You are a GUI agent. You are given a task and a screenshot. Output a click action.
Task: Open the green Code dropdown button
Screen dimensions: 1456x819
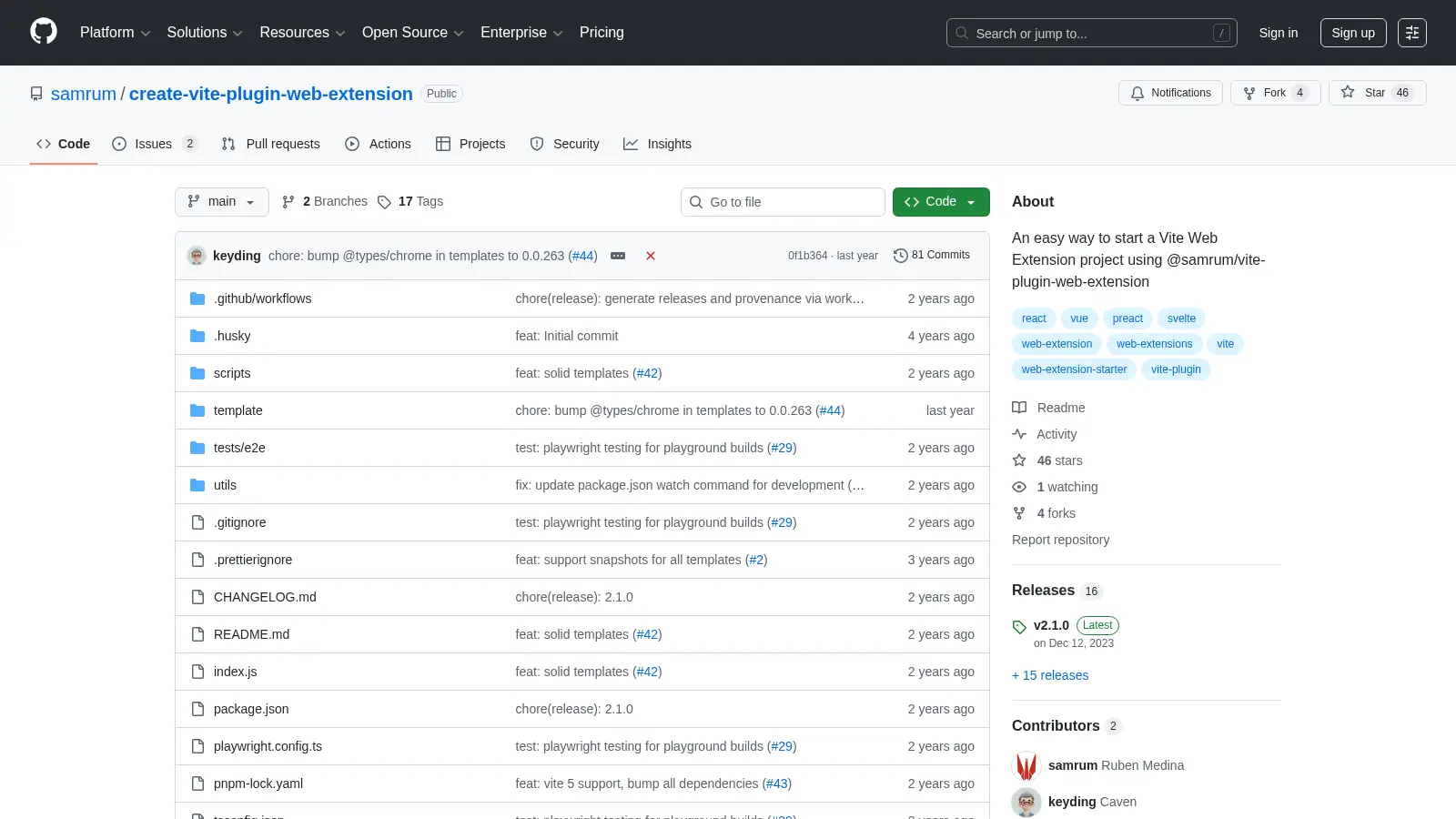point(941,202)
